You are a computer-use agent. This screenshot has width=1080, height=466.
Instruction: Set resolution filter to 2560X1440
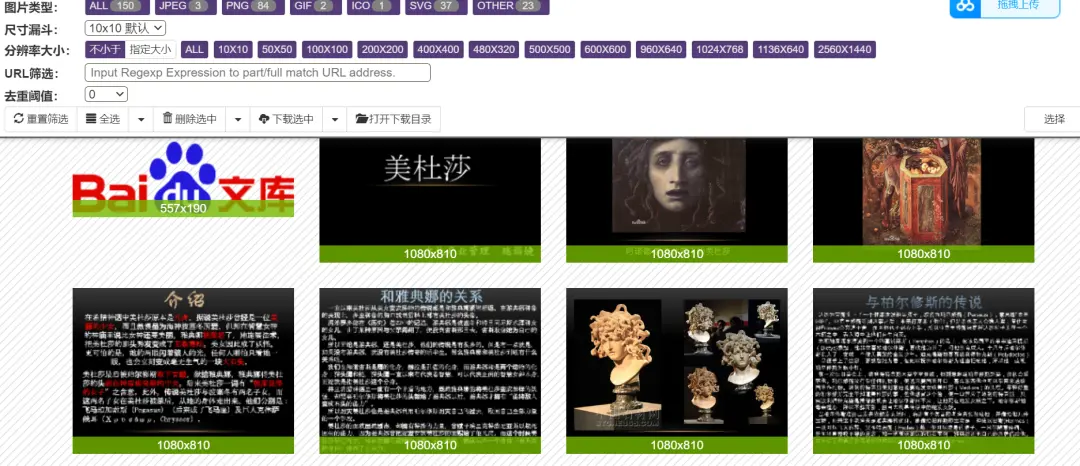point(844,50)
